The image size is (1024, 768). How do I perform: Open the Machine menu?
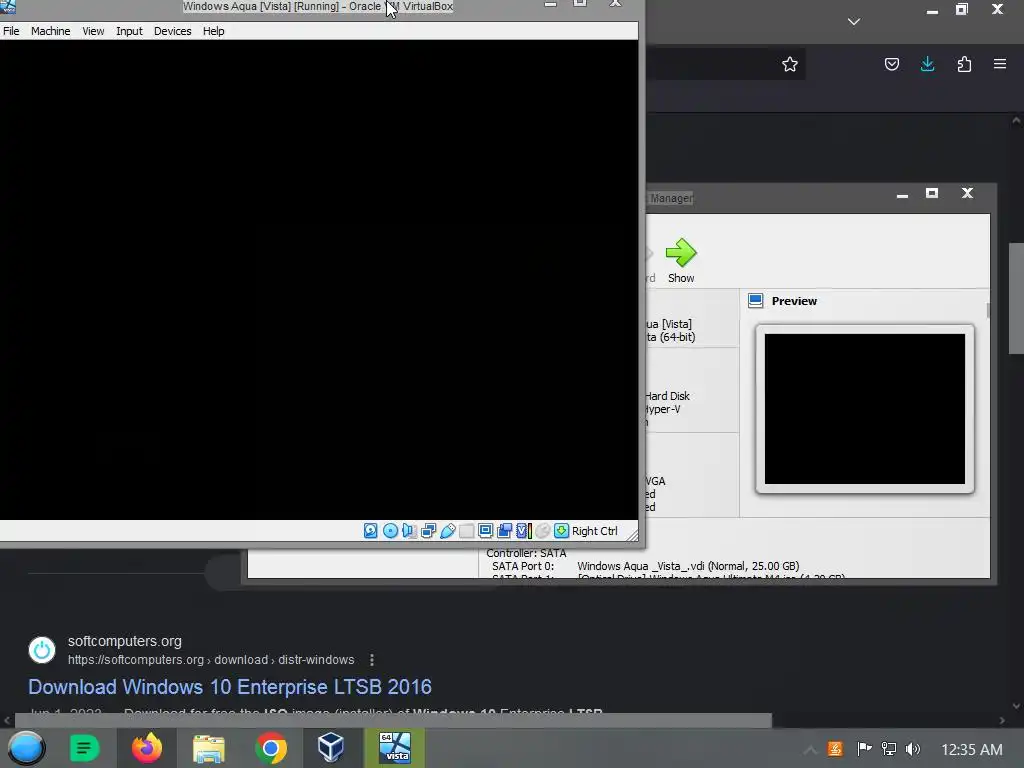(50, 31)
